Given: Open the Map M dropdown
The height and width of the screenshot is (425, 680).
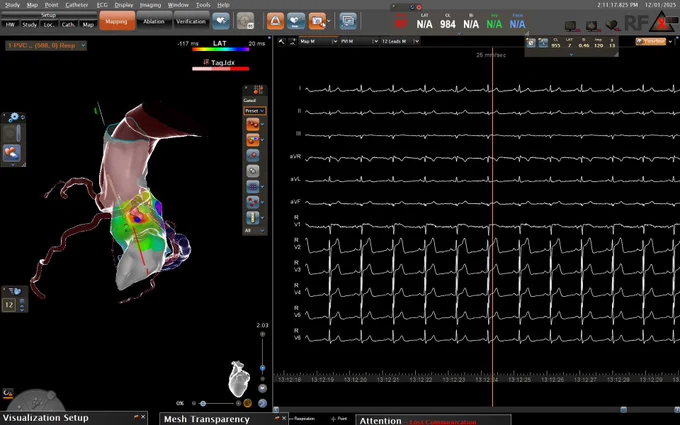Looking at the screenshot, I should click(319, 41).
